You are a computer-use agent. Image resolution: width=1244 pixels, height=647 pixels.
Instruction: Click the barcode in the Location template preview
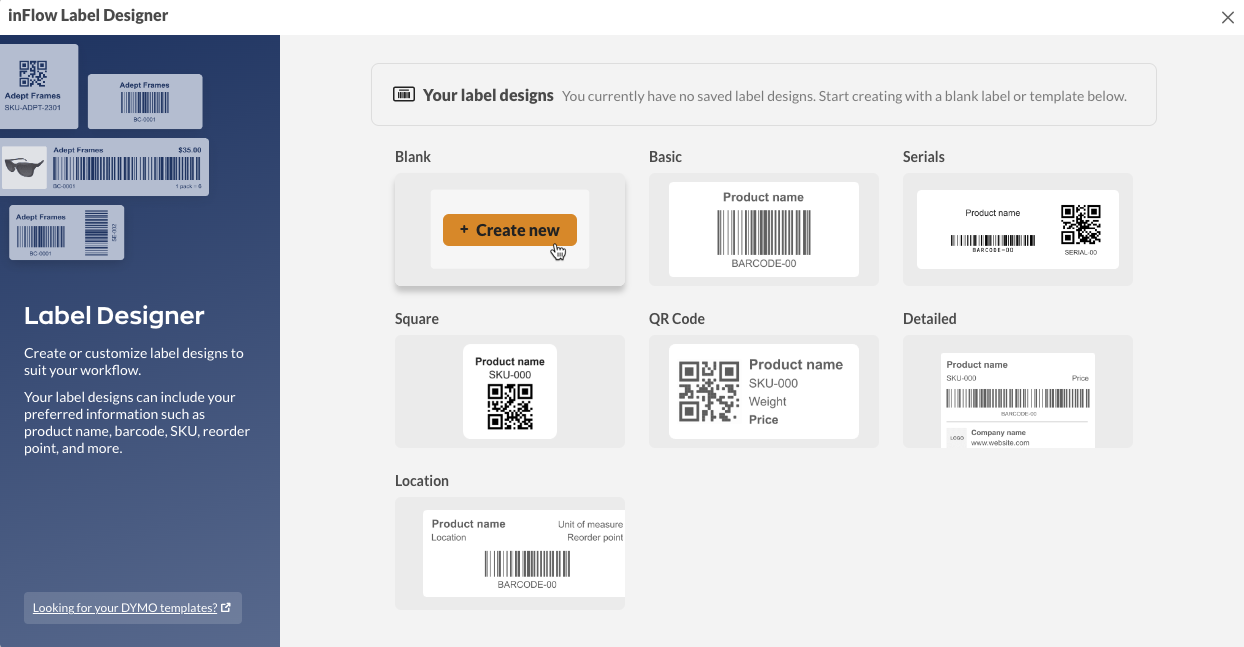(x=525, y=563)
